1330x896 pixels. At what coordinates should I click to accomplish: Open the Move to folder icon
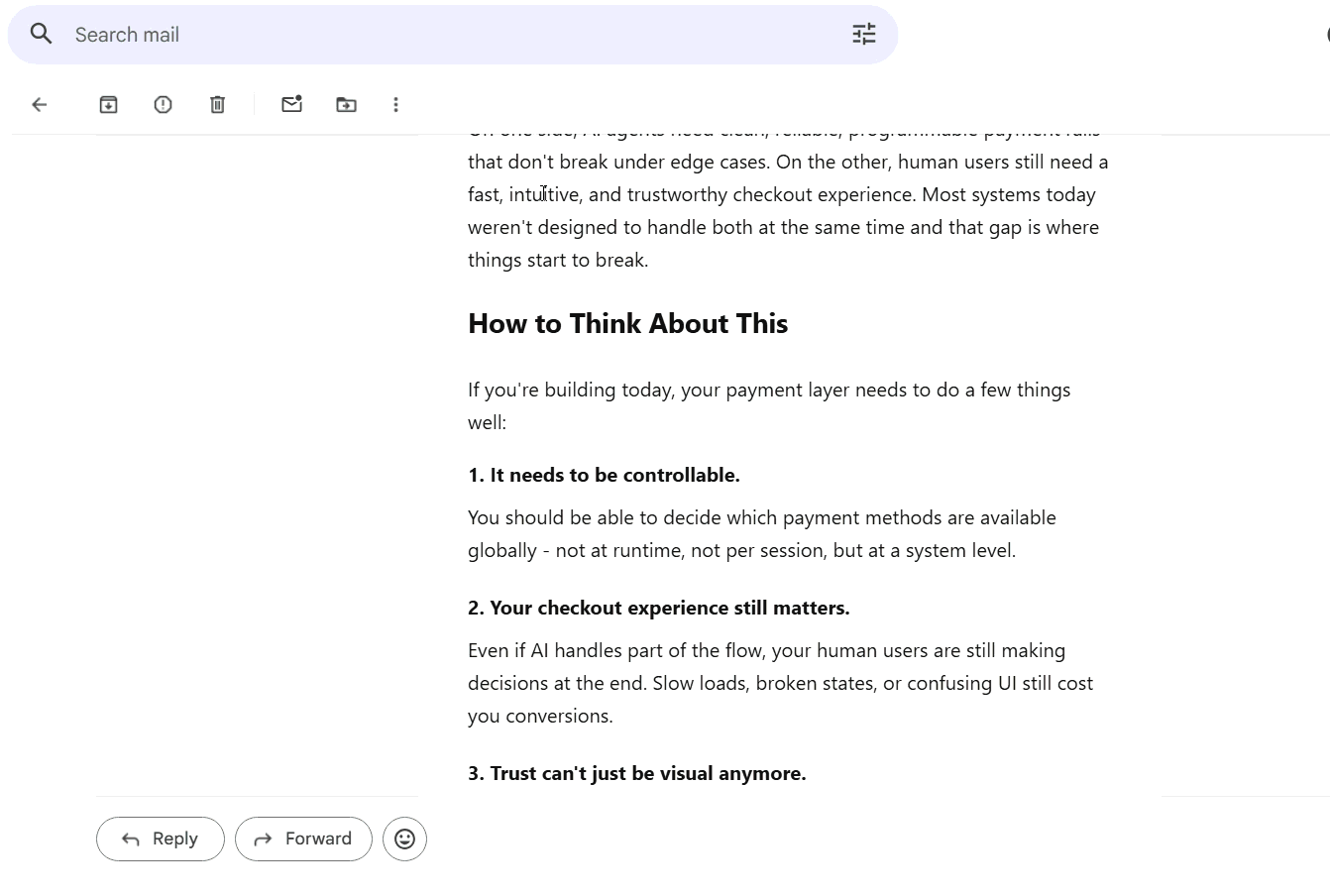(346, 104)
